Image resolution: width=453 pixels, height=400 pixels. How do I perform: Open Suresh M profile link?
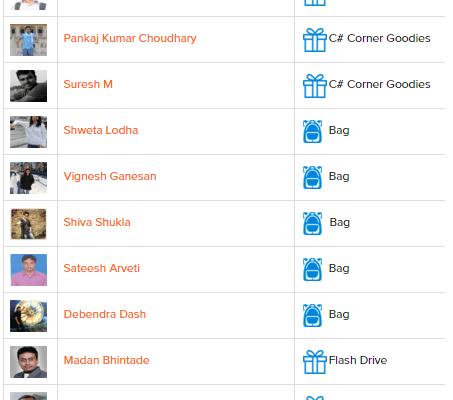[88, 84]
